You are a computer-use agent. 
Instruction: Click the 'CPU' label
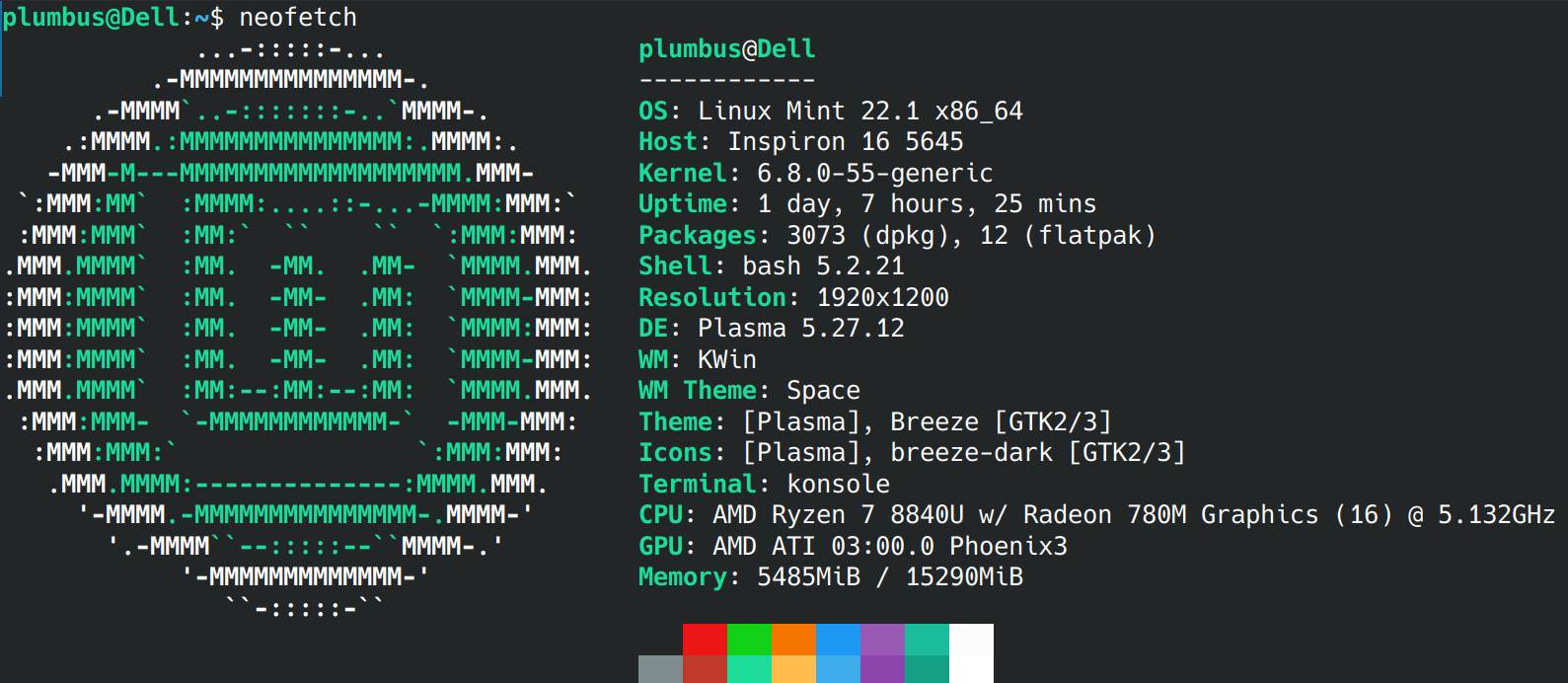[660, 514]
